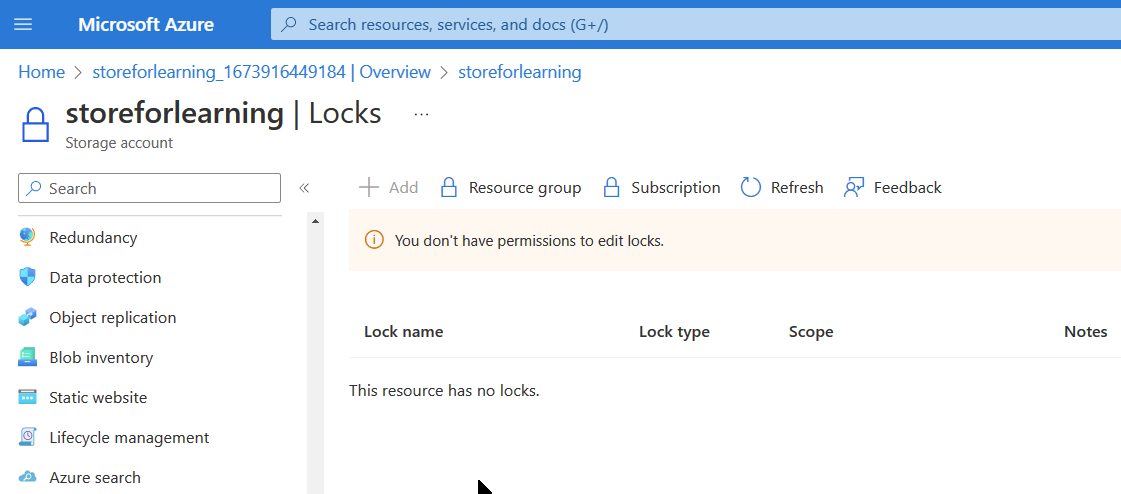Open the storeforlearning breadcrumb link
This screenshot has height=494, width=1121.
pyautogui.click(x=520, y=72)
